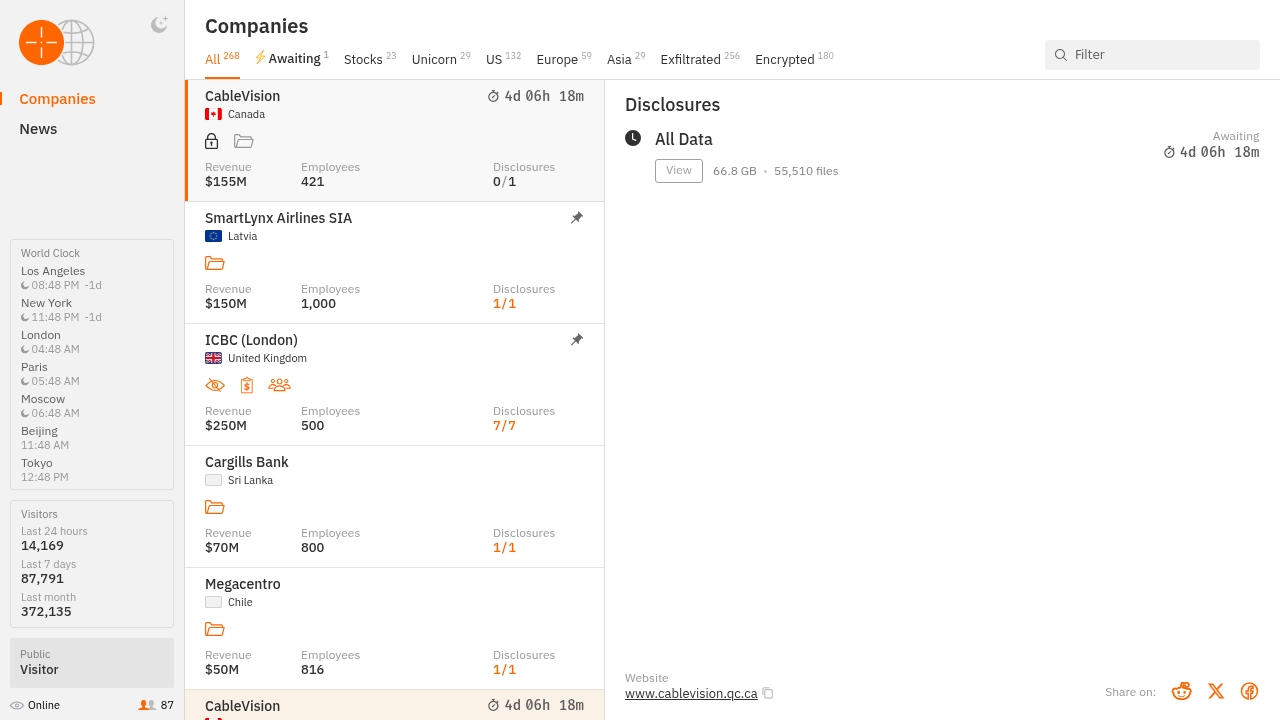
Task: Click folder icon on Cargills Bank card
Action: 215,507
